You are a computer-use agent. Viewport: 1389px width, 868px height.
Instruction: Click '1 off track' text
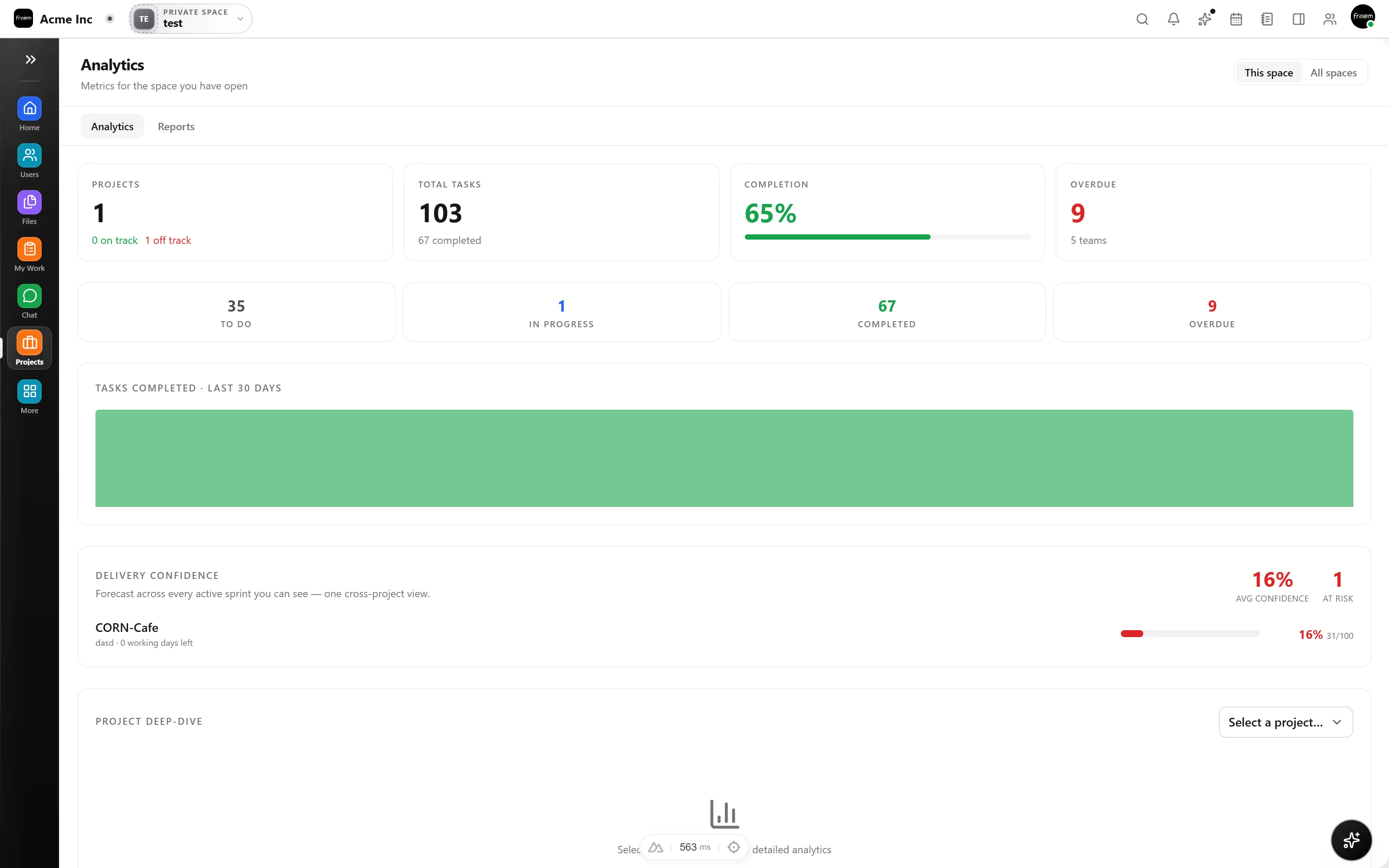pos(168,240)
